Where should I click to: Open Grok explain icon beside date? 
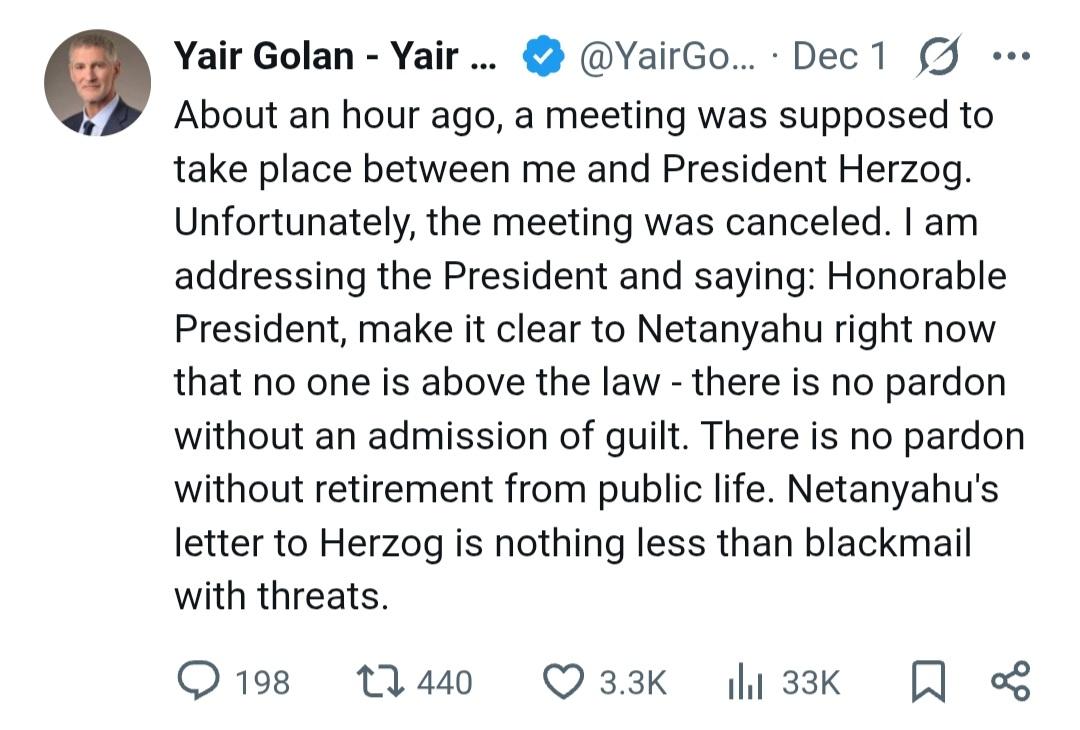point(939,57)
